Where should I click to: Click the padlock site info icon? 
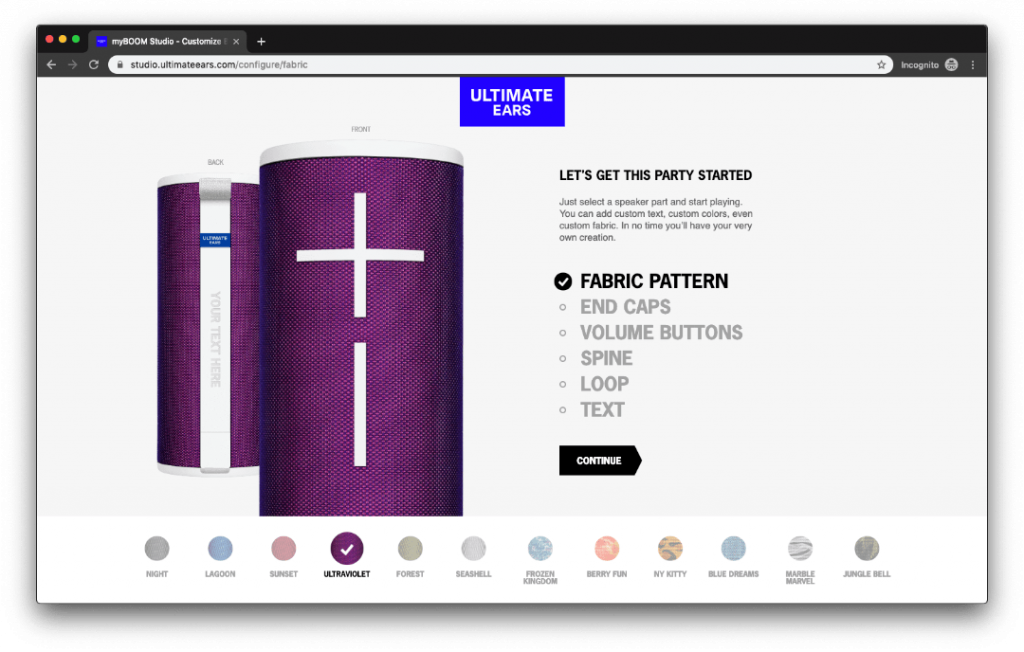(x=120, y=65)
